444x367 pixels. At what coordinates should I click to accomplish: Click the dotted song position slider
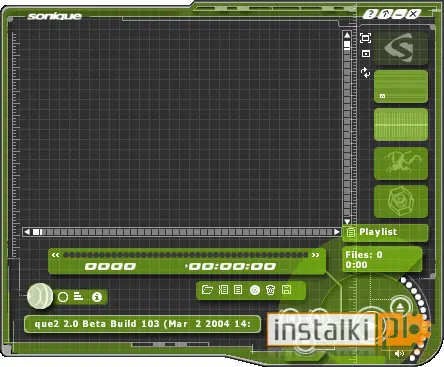coord(185,255)
